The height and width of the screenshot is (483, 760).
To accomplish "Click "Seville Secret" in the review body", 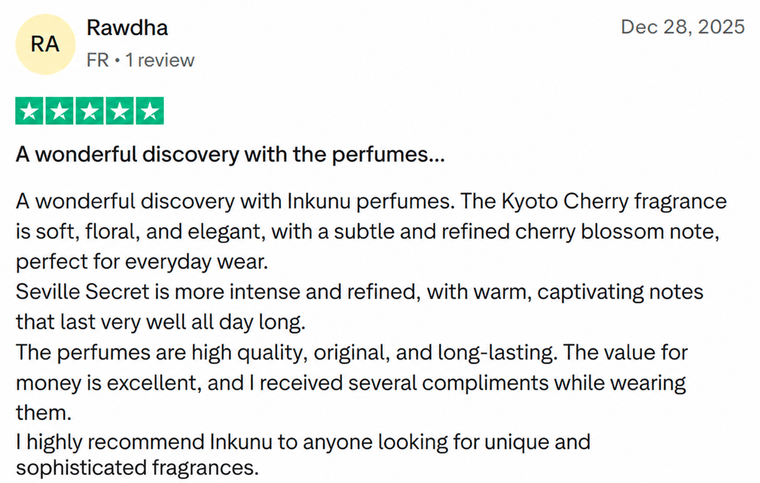I will [x=82, y=292].
